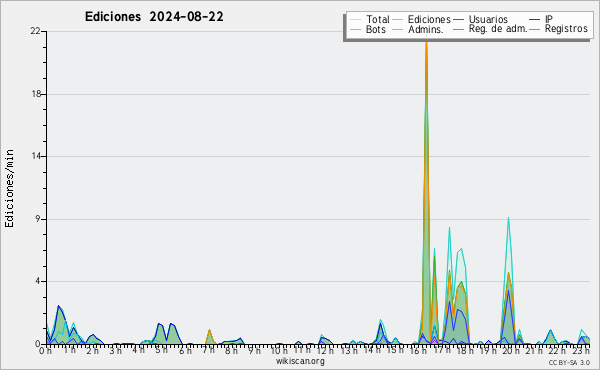Image resolution: width=600 pixels, height=370 pixels.
Task: Click the 9 y-axis tick label
Action: click(38, 219)
